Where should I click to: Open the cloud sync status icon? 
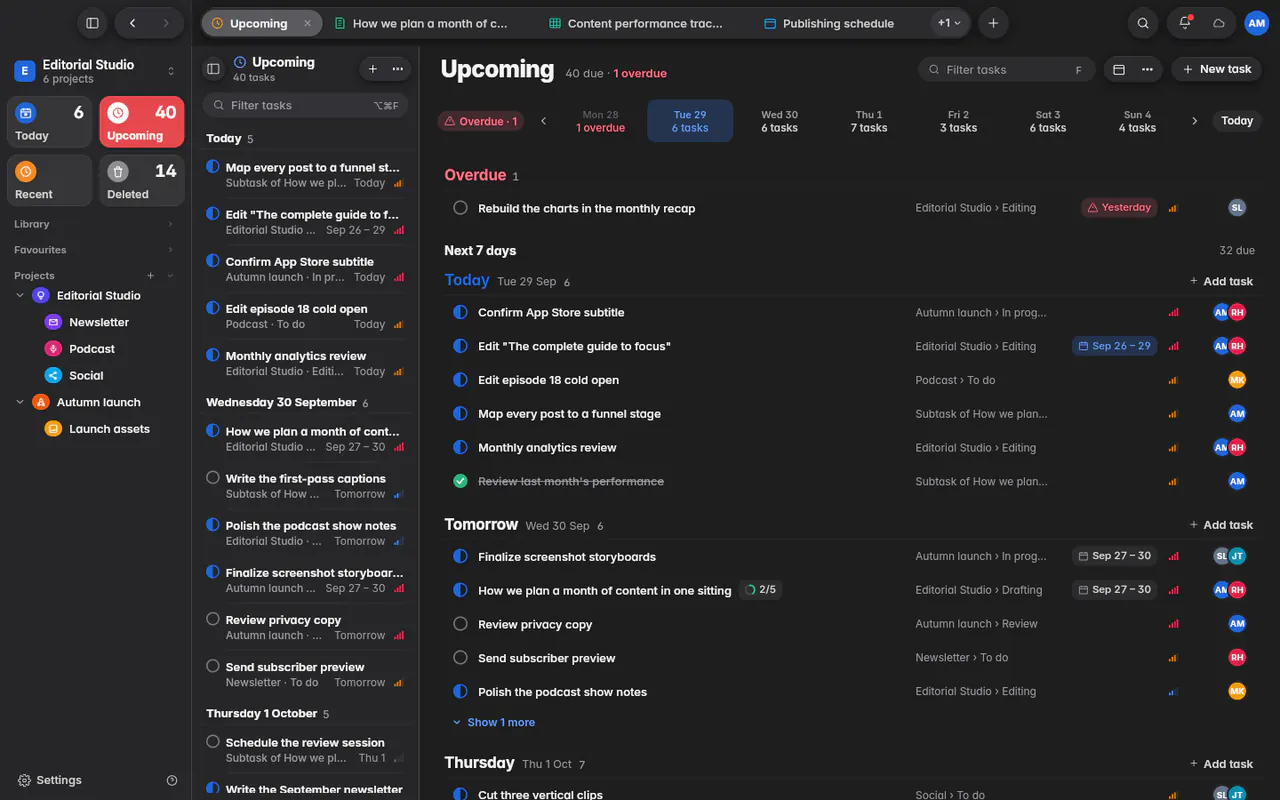(x=1219, y=23)
